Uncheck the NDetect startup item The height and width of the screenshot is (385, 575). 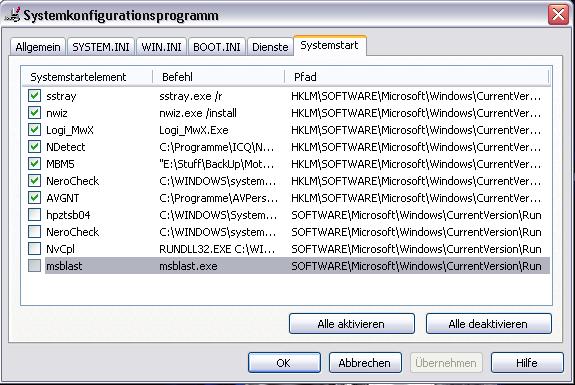(x=34, y=147)
